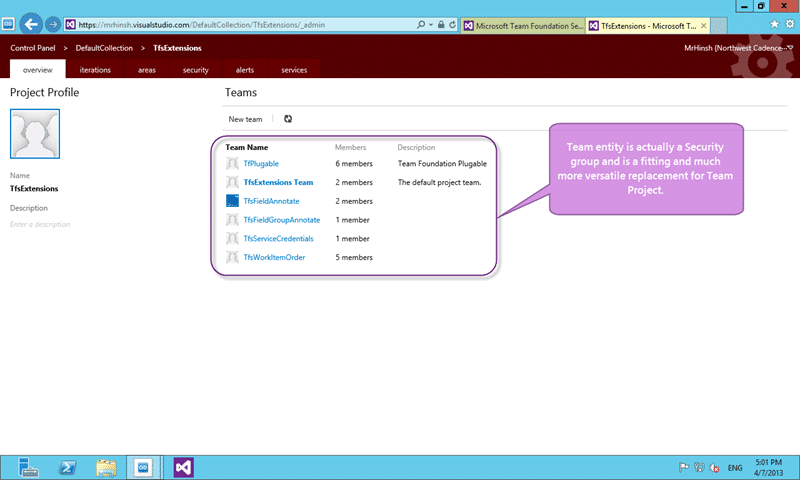
Task: Click '6 members' for TfPlugable
Action: click(x=354, y=164)
